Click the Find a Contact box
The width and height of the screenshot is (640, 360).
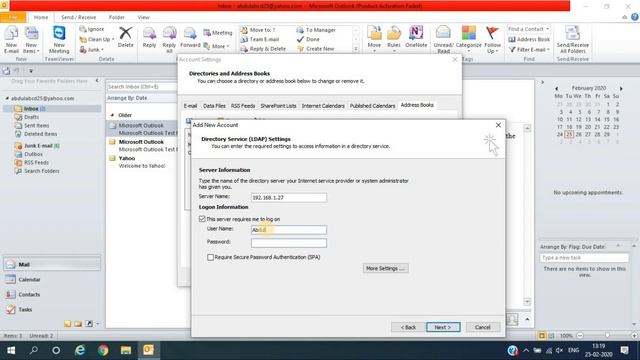tap(529, 29)
